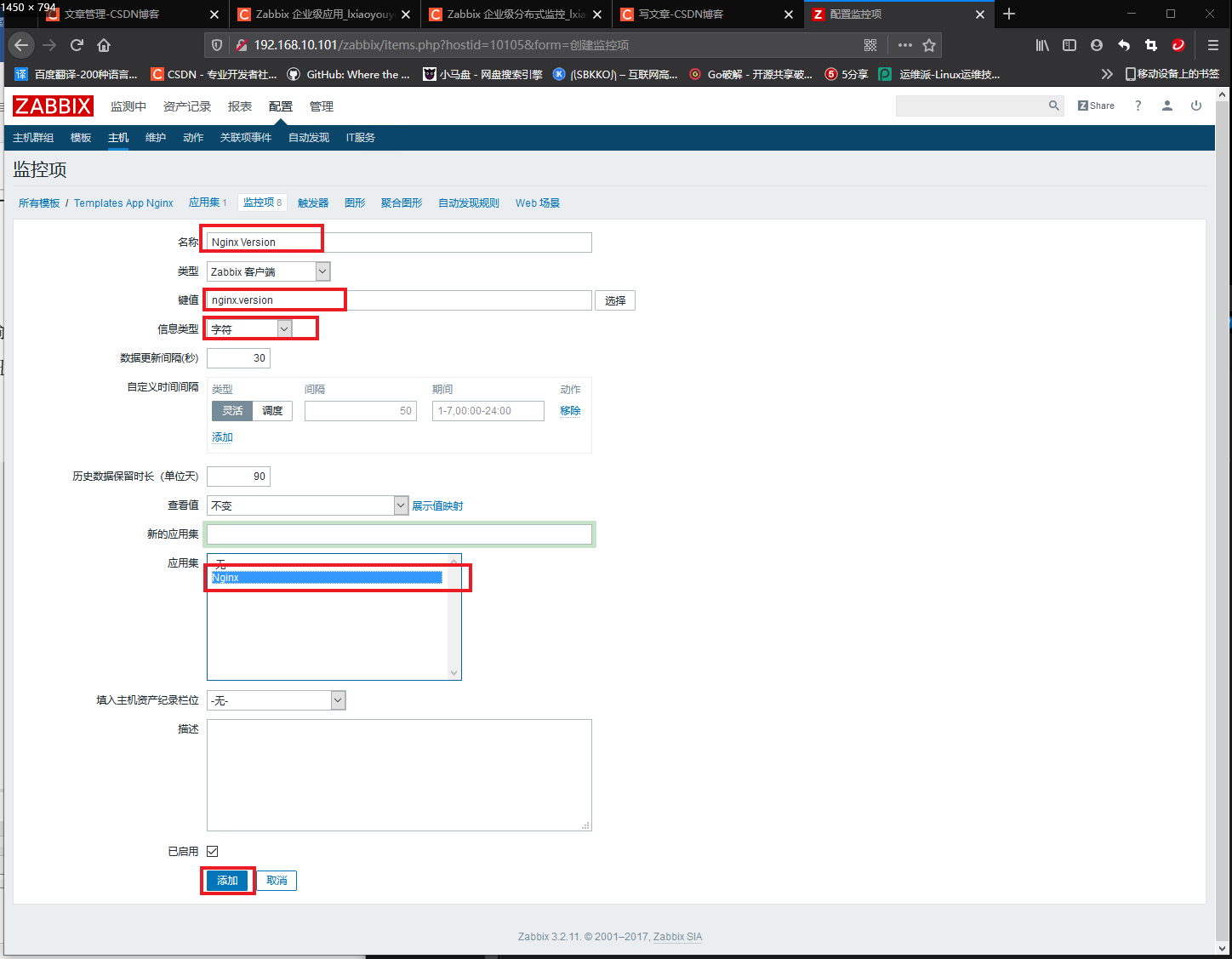Open the browser home page icon
Screen dimensions: 1232x959
click(x=104, y=45)
